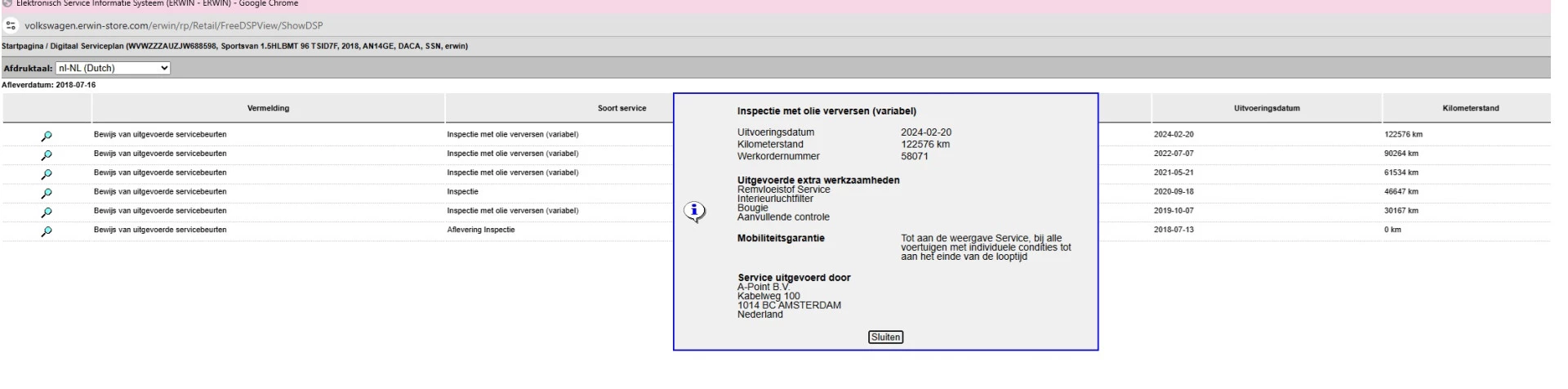Click magnifier icon for 2021-05-21 service row
Screen dimensions: 1568x389
[x=47, y=174]
